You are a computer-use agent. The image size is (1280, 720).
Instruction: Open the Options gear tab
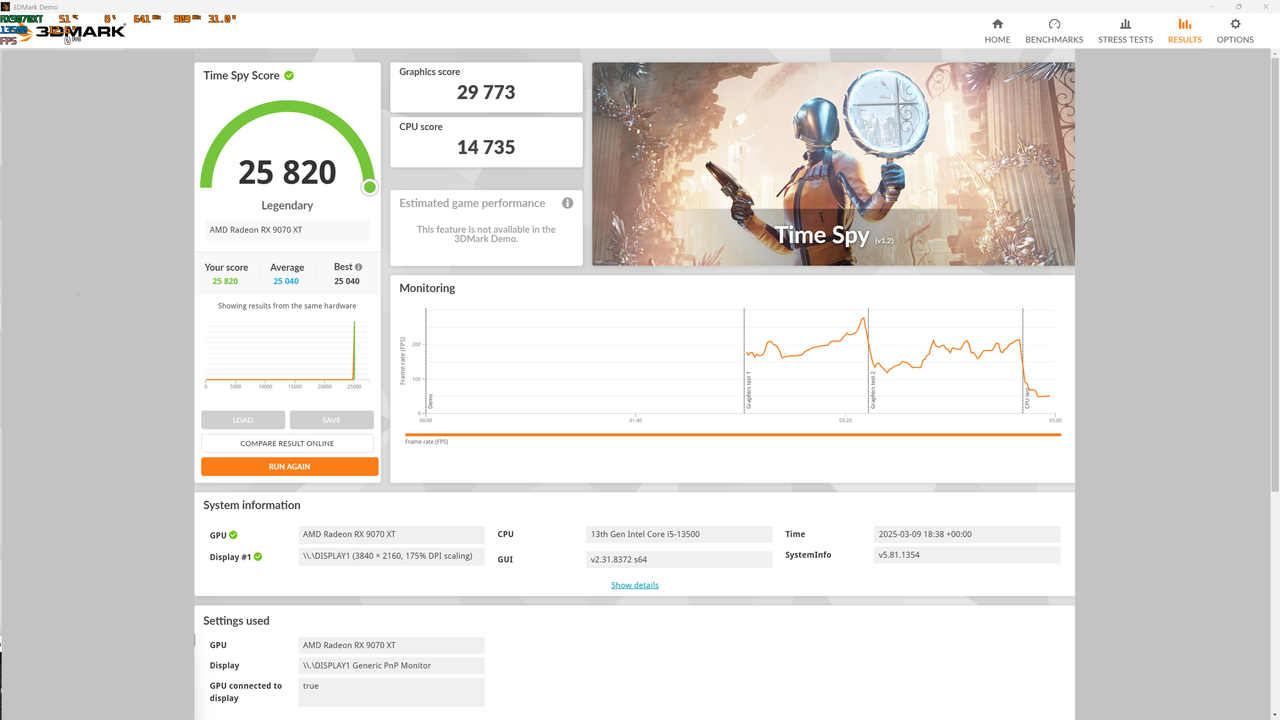[1235, 31]
